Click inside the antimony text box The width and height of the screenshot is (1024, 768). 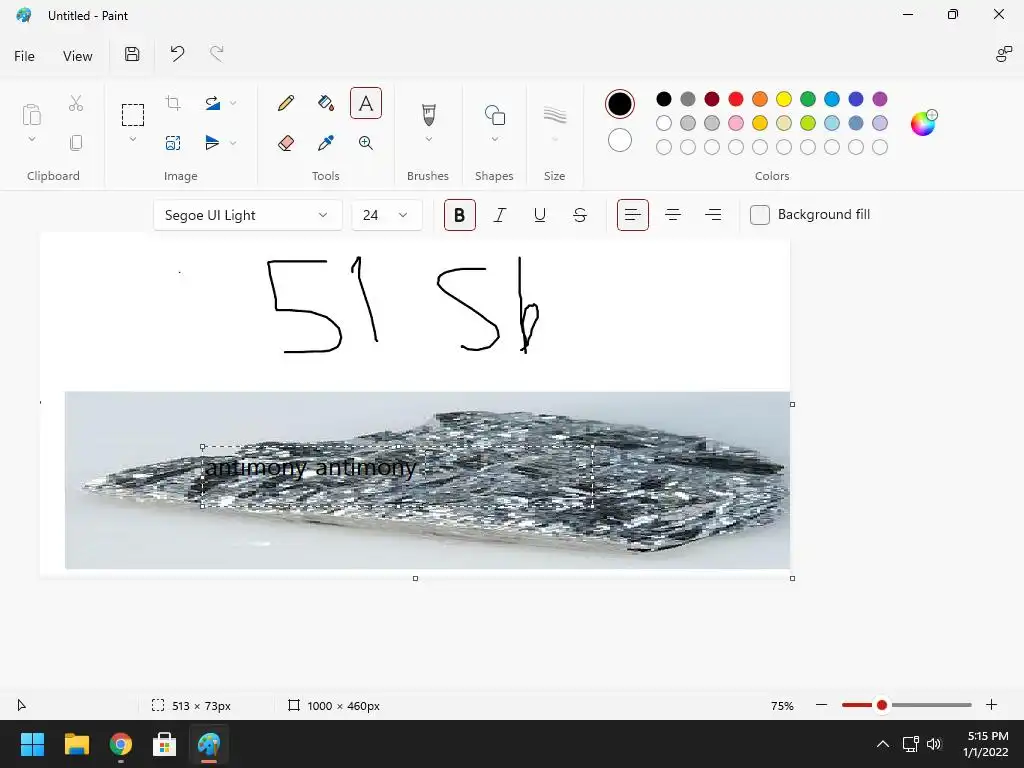point(397,476)
